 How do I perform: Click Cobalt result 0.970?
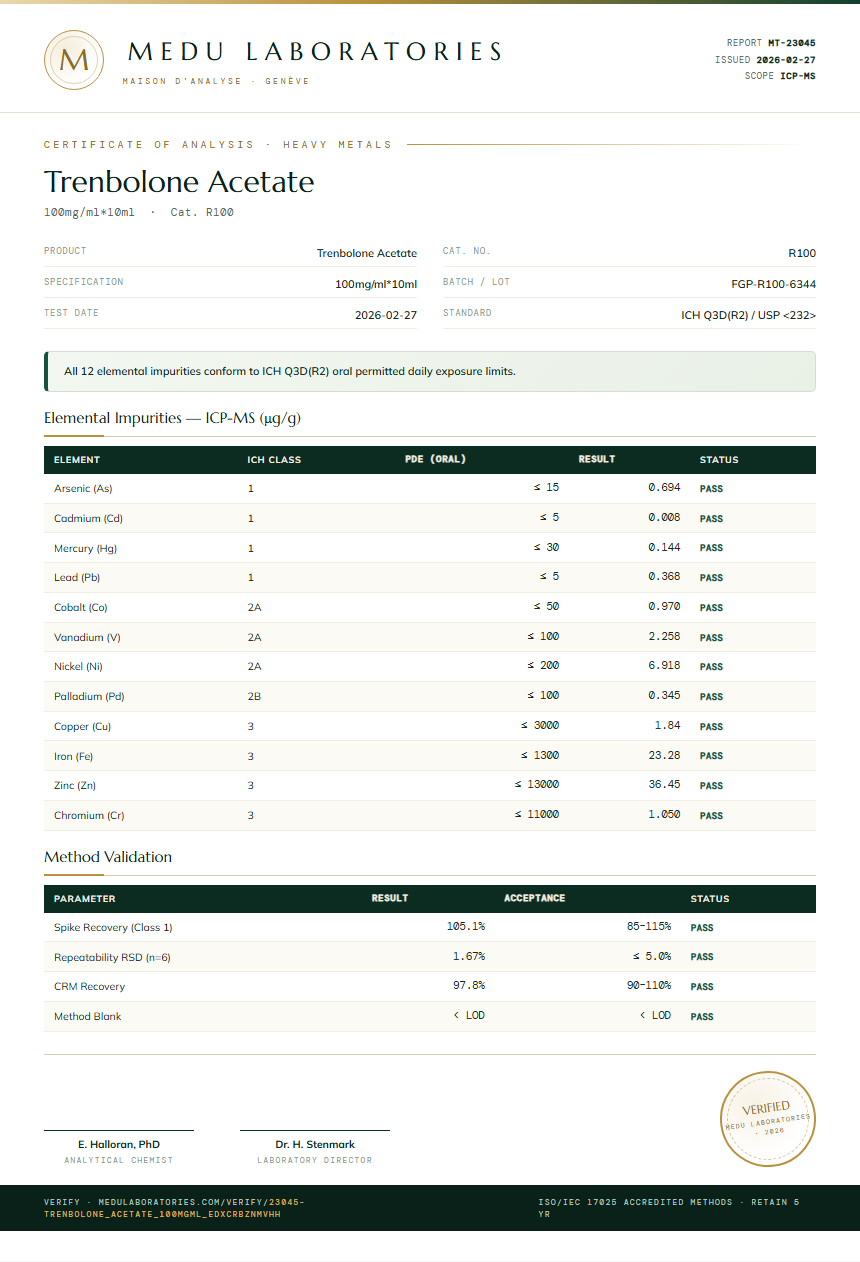point(664,607)
